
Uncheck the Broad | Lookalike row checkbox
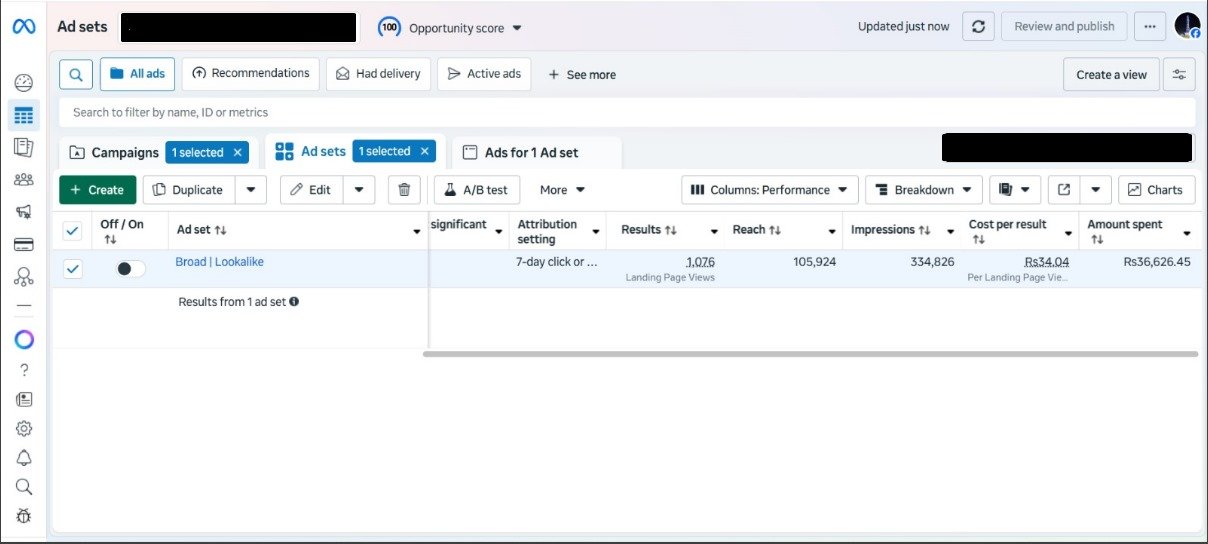[x=73, y=269]
